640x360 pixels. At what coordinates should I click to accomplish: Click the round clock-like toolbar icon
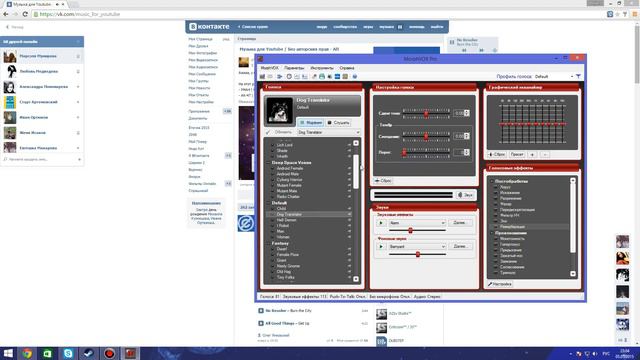[289, 76]
